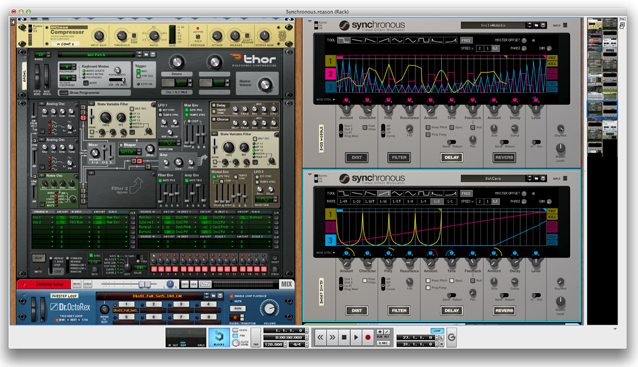Click Compressor Input Gain knob

pos(99,36)
